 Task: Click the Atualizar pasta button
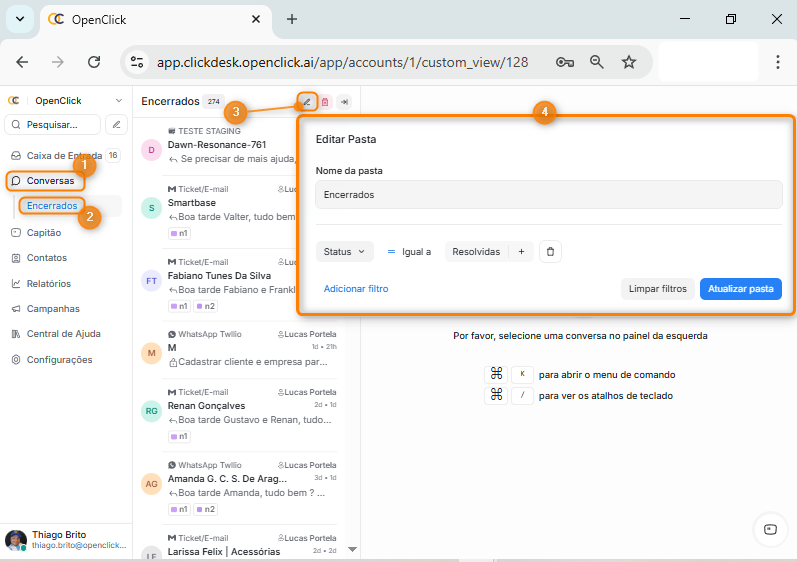[x=740, y=288]
